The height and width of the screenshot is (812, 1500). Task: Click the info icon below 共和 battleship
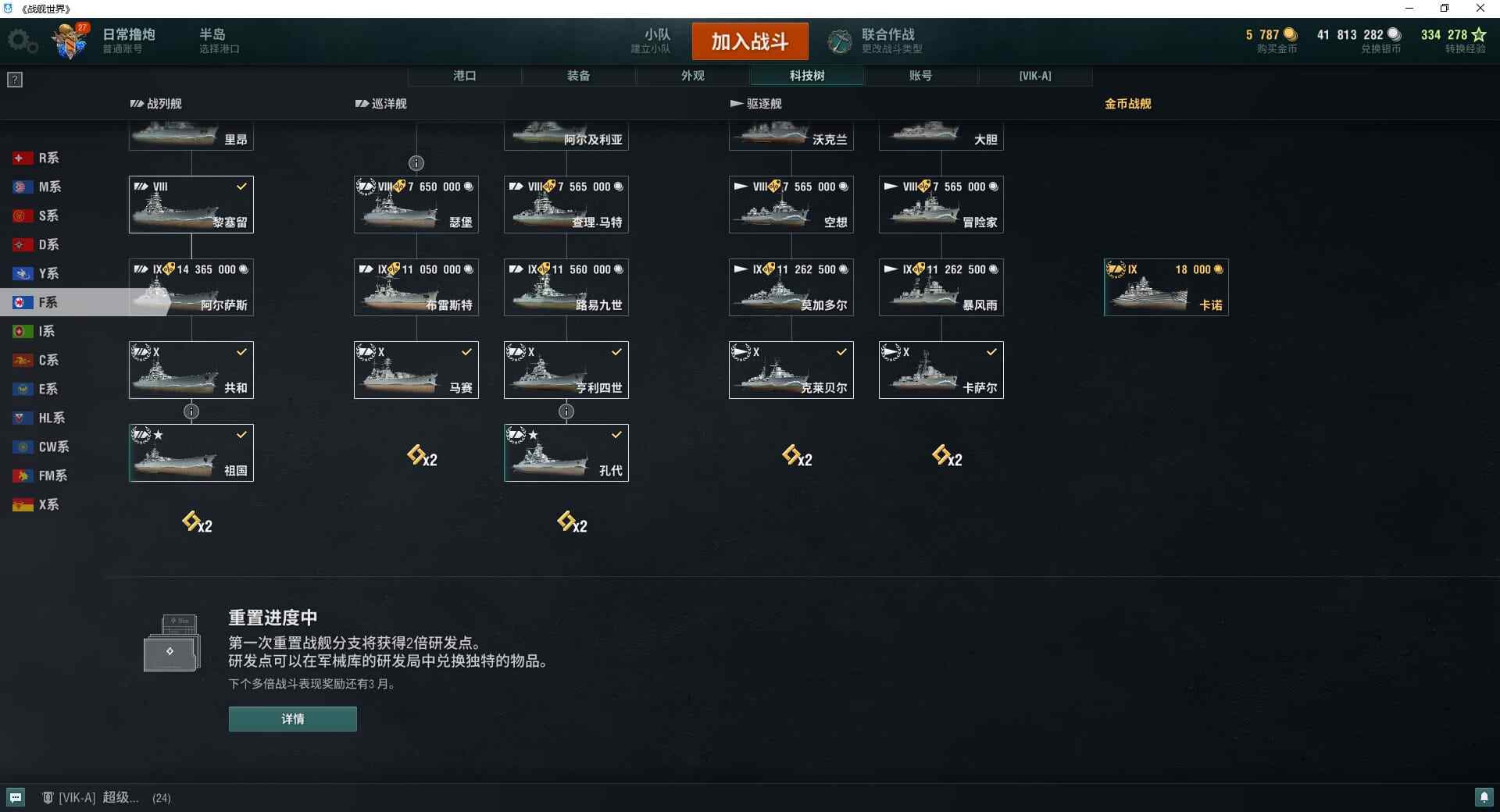tap(191, 411)
